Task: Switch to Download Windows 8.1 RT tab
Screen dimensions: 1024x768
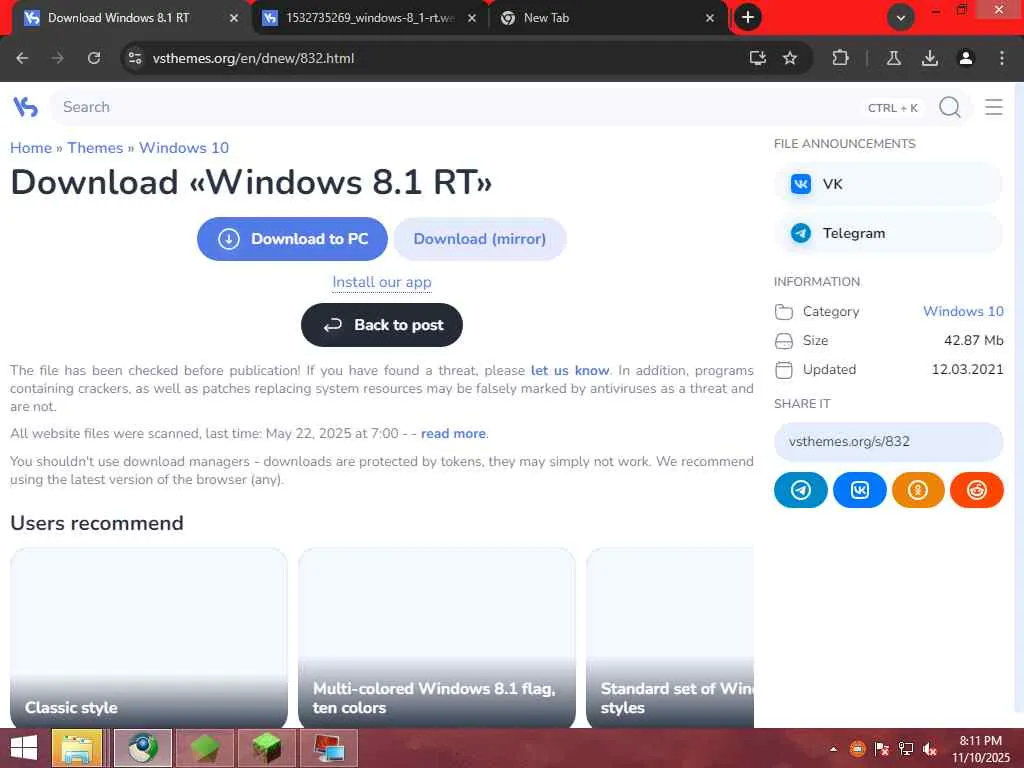Action: tap(119, 18)
